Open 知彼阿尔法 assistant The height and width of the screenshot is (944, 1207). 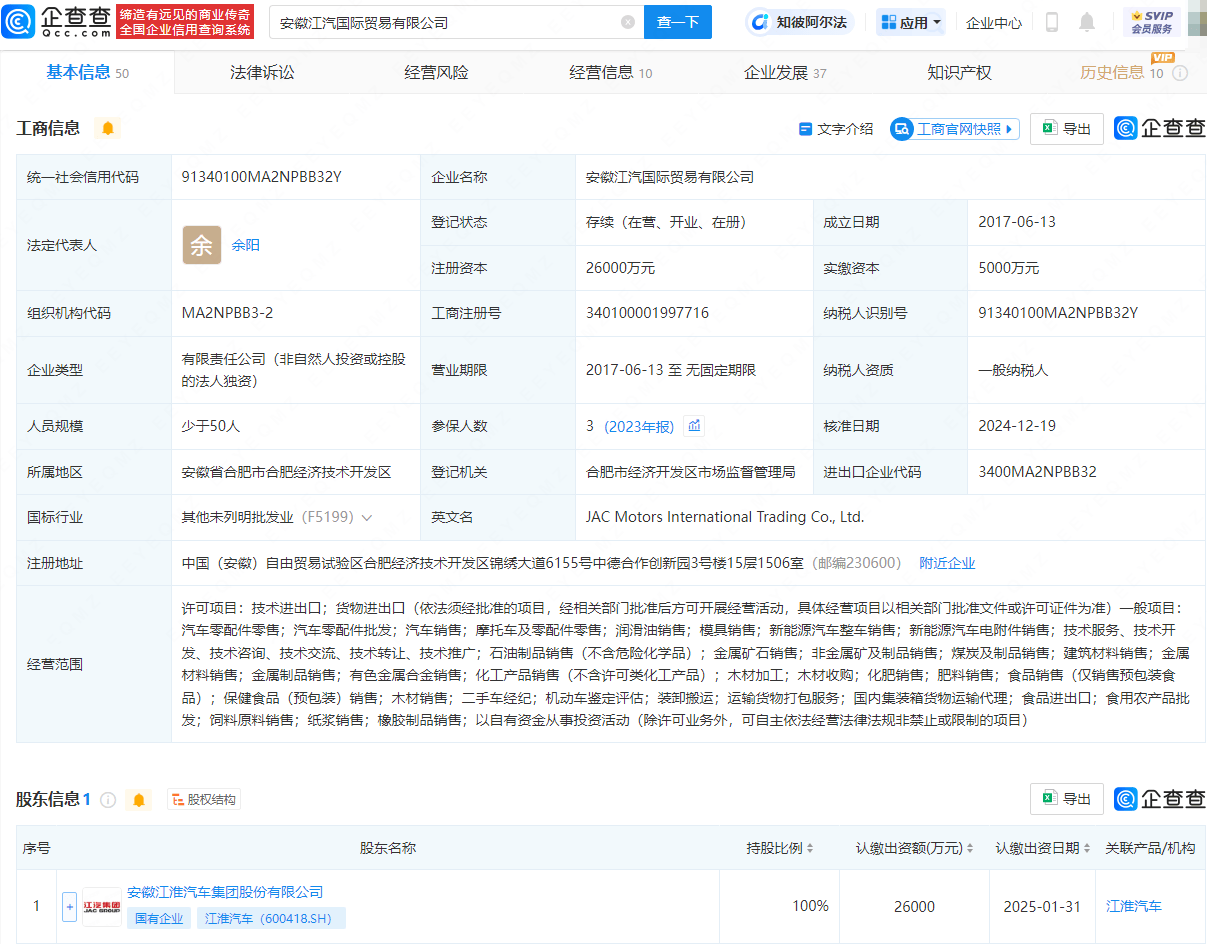[x=800, y=22]
